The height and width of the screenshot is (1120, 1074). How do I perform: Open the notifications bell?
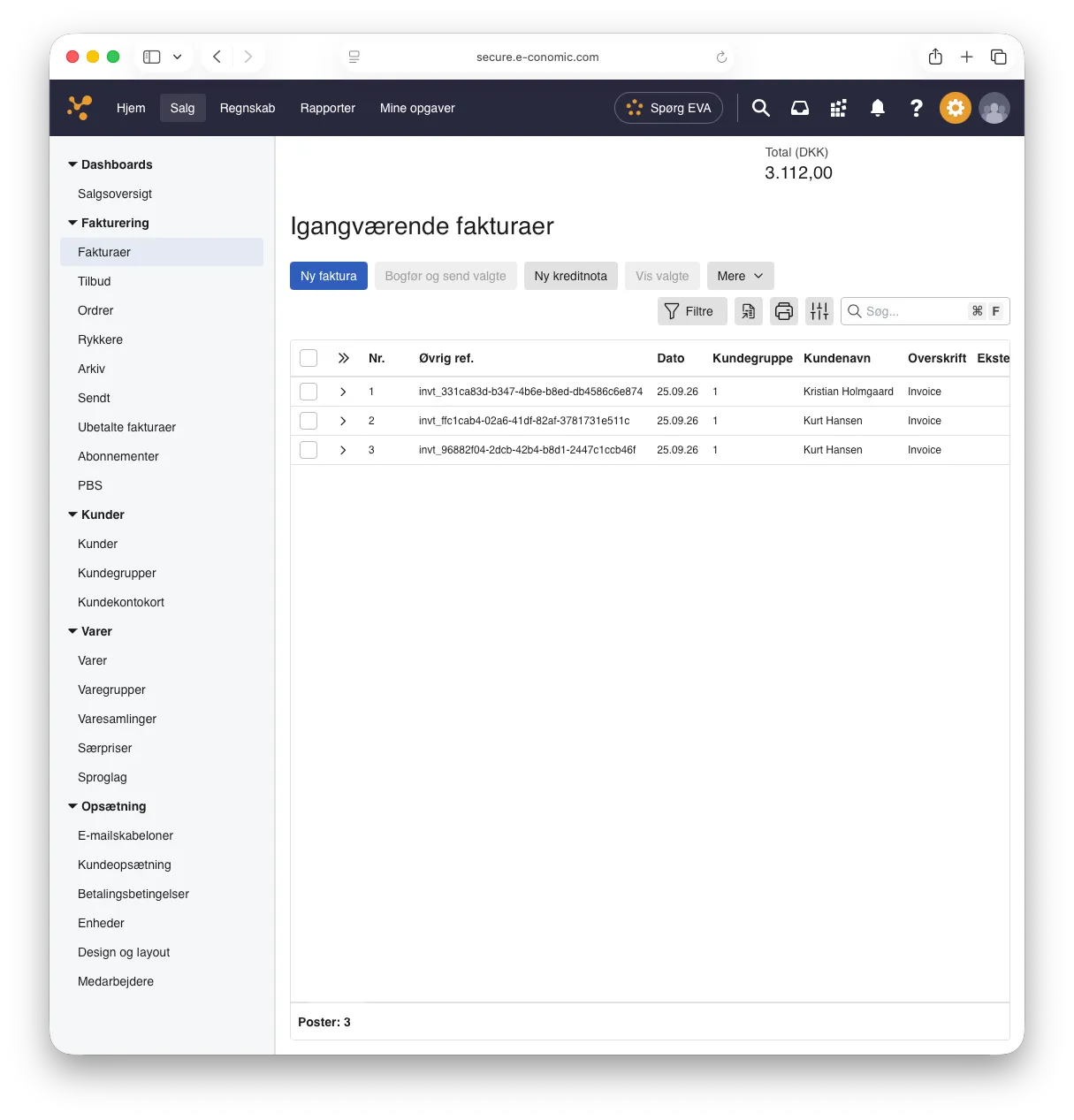click(x=878, y=108)
